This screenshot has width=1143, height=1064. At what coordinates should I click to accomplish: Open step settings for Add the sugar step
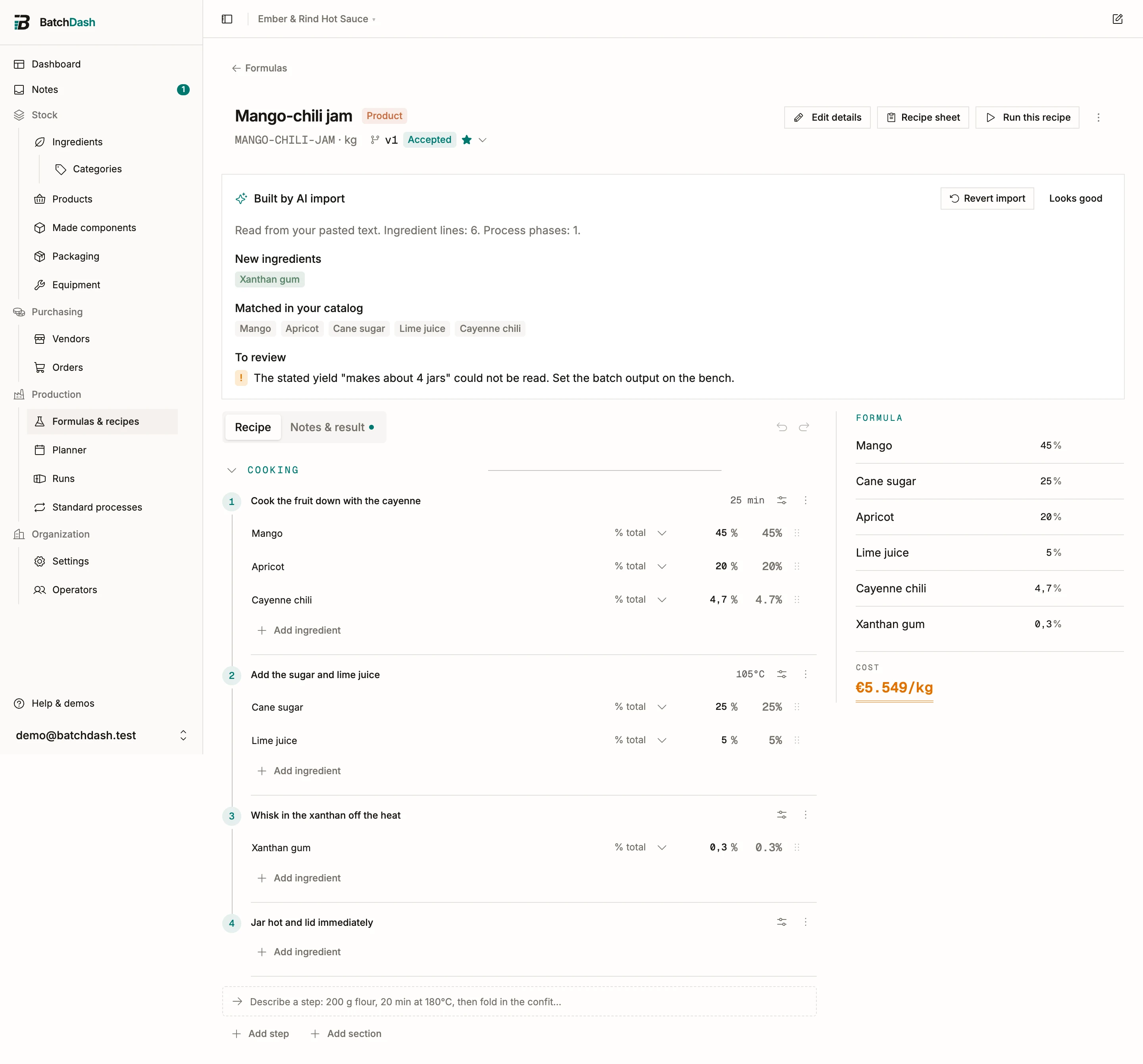point(782,674)
